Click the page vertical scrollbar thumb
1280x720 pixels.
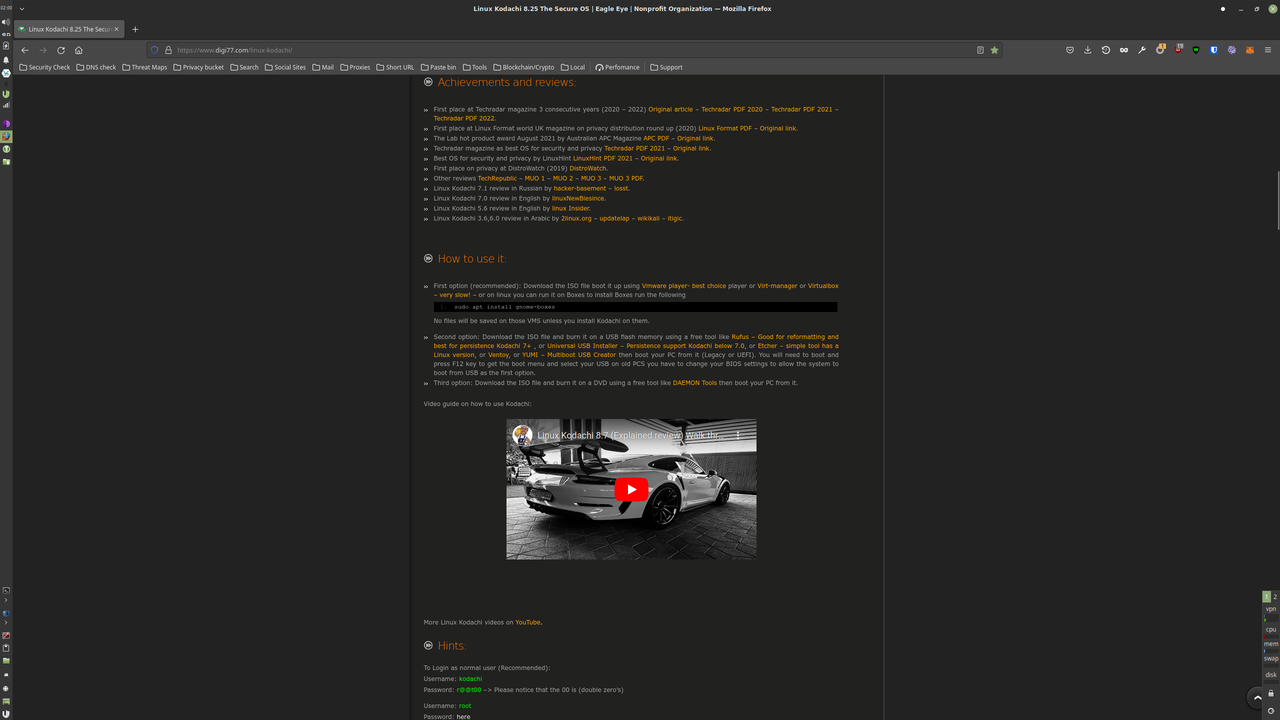[1278, 200]
